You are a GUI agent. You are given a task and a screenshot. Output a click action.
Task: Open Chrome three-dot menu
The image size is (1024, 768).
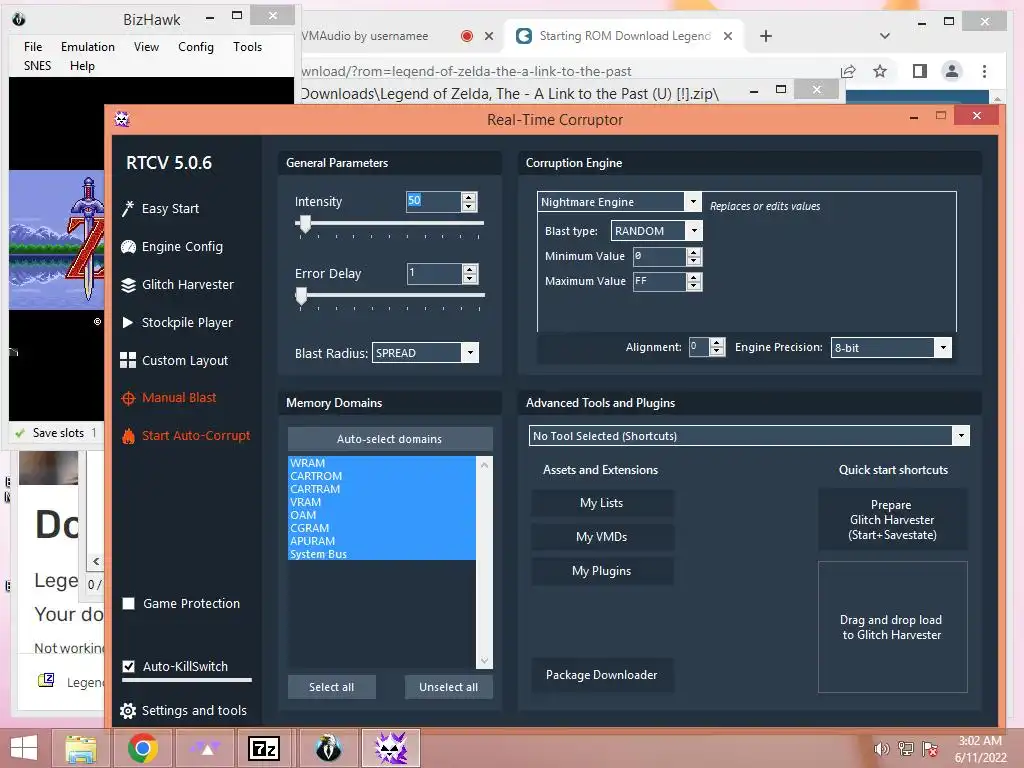click(x=984, y=71)
